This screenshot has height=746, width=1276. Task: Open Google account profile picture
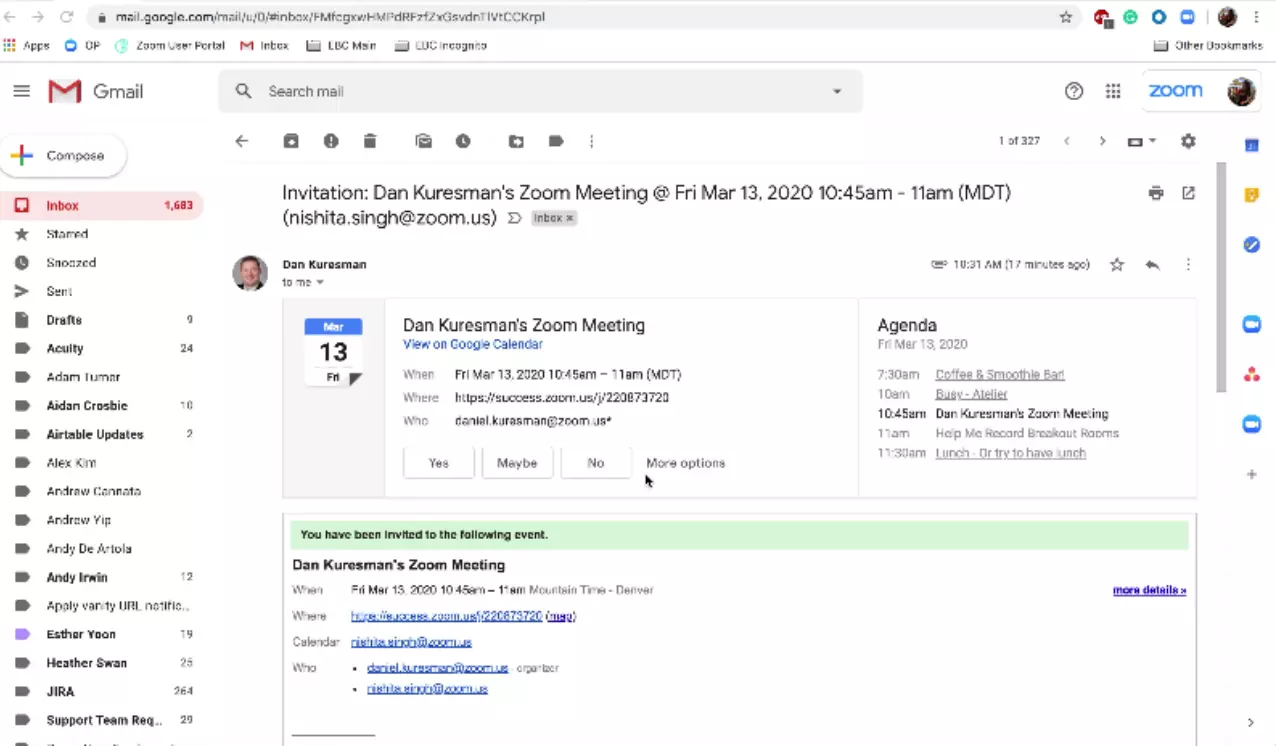pyautogui.click(x=1242, y=91)
